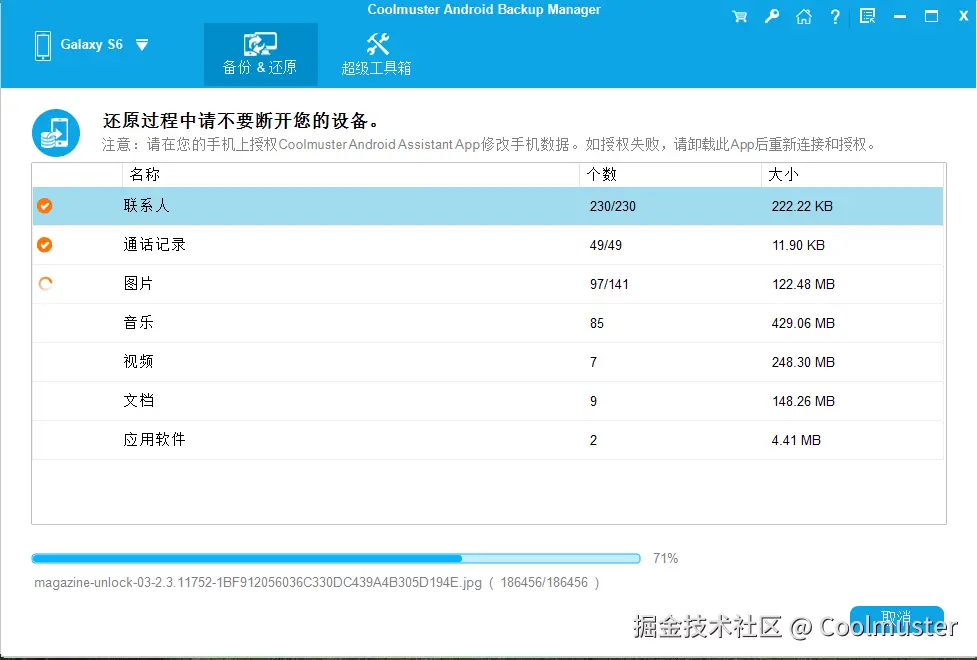Select the 音乐 row name
Screen dimensions: 977x660
138,323
